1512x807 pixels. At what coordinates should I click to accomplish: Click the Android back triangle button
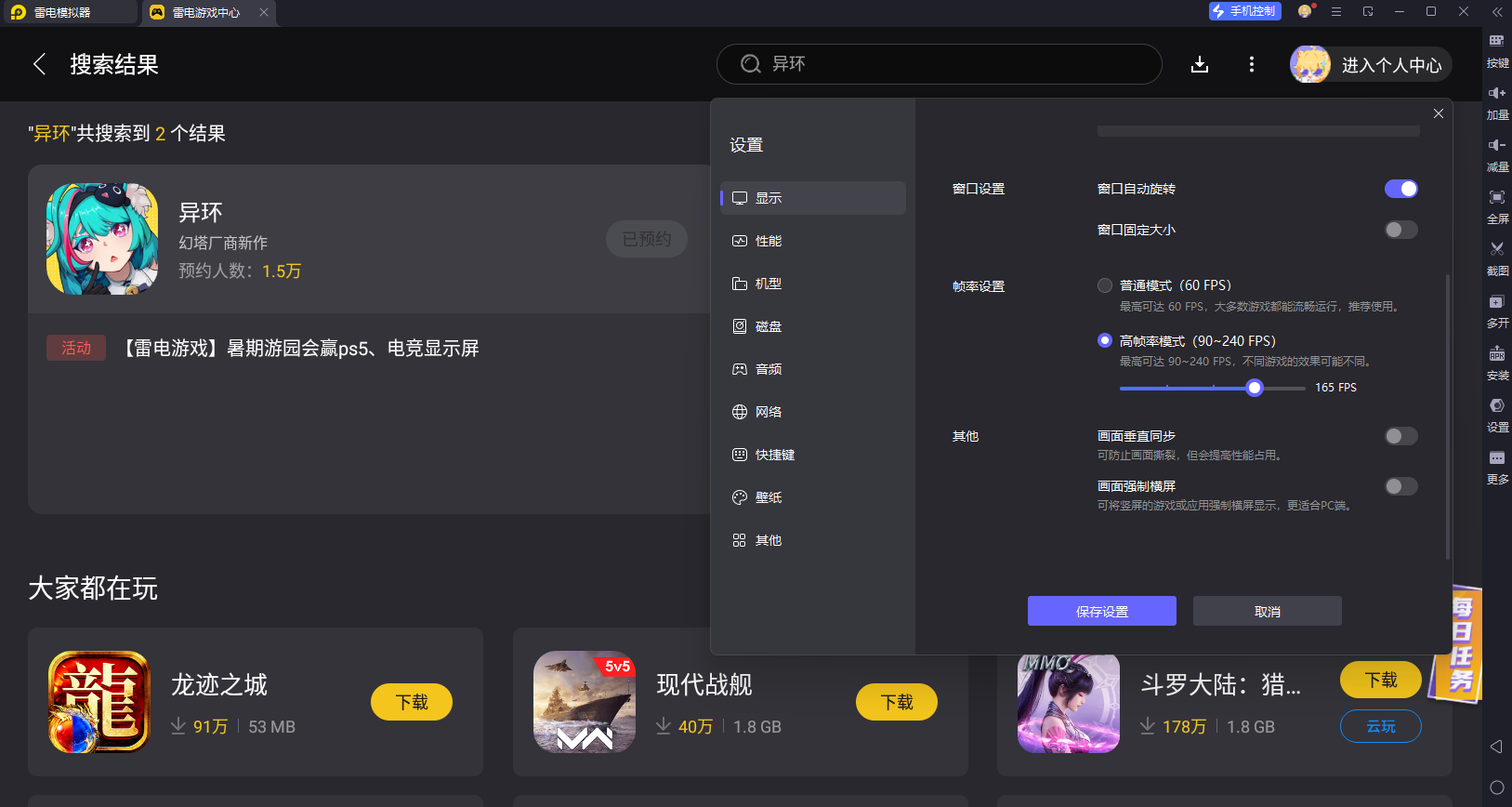pyautogui.click(x=1496, y=747)
